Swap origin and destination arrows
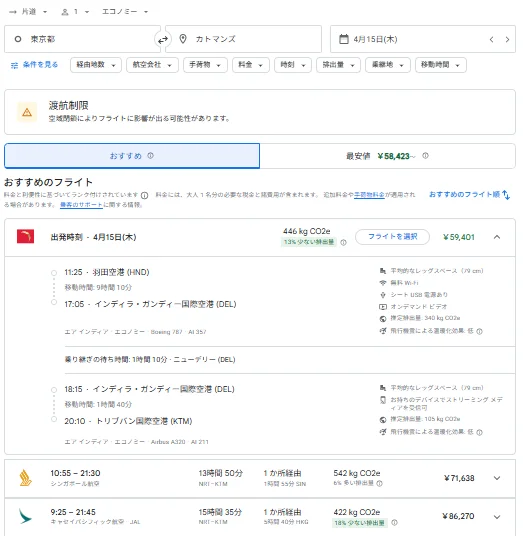The image size is (523, 536). pyautogui.click(x=163, y=40)
